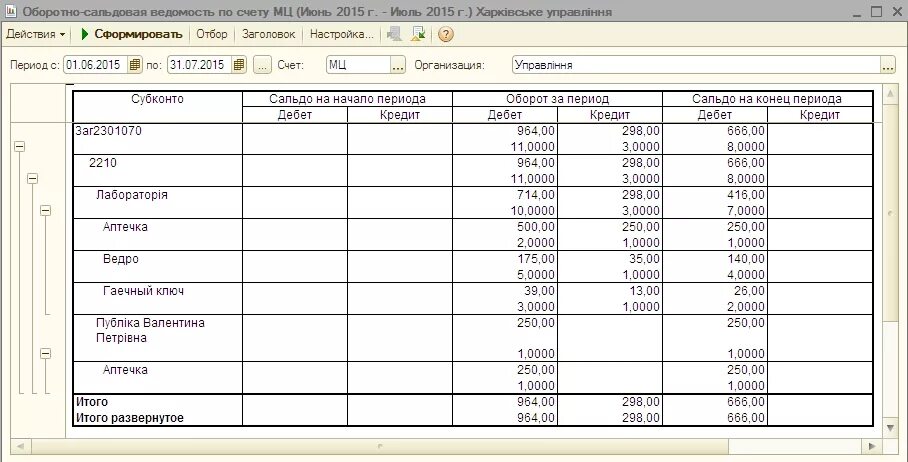Select the Гаечный ключ row
The width and height of the screenshot is (908, 462).
[x=473, y=298]
